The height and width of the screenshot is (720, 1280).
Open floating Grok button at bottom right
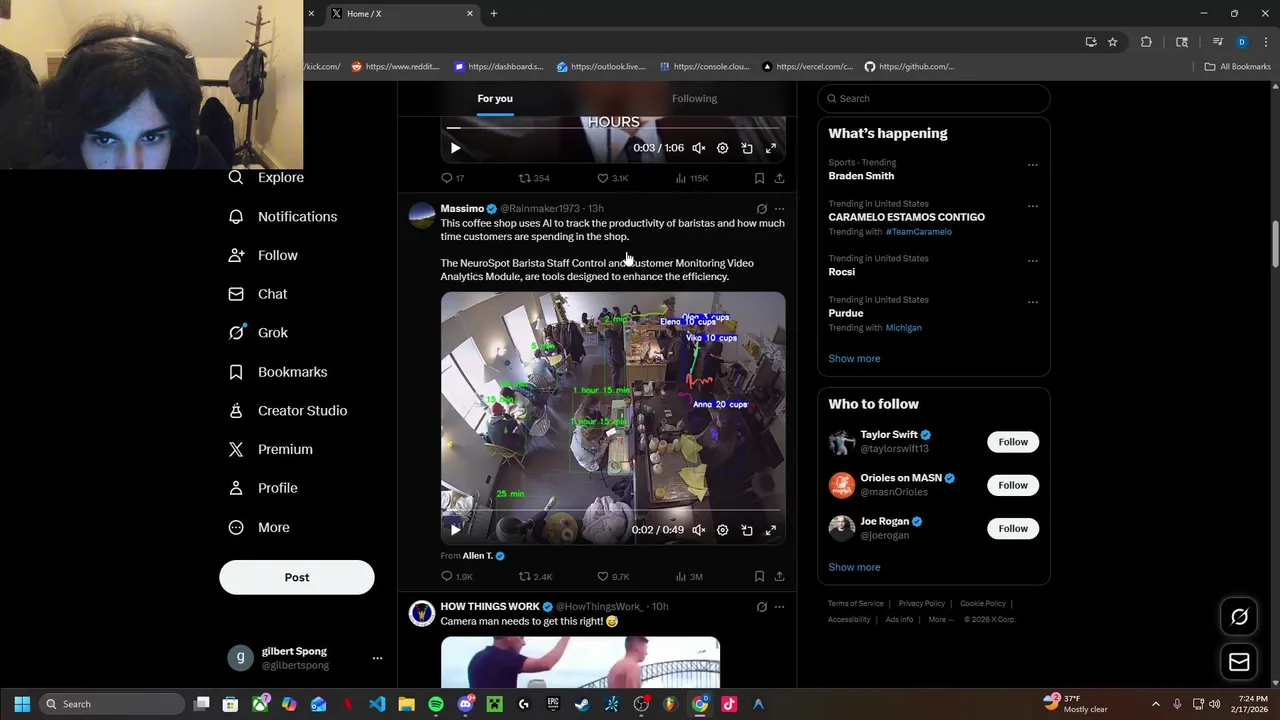click(1239, 617)
